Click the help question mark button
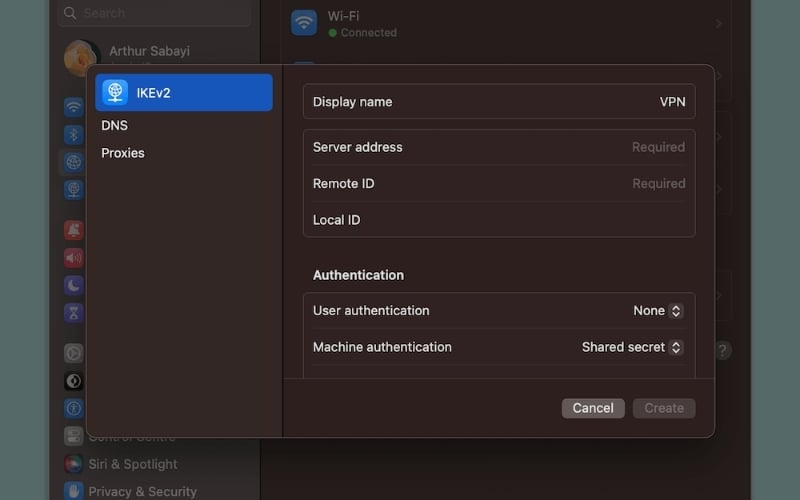The width and height of the screenshot is (800, 500). tap(722, 351)
